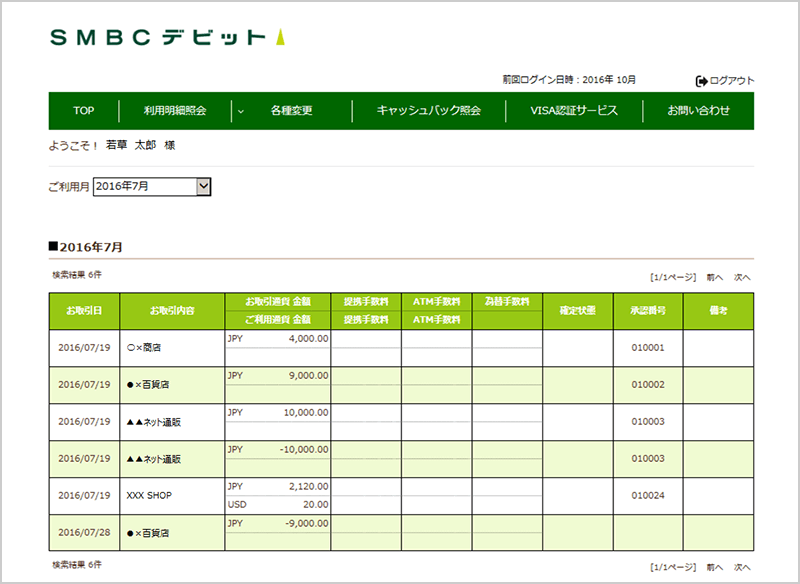Open キャッシュバック照会 page
The image size is (800, 584).
click(x=428, y=111)
